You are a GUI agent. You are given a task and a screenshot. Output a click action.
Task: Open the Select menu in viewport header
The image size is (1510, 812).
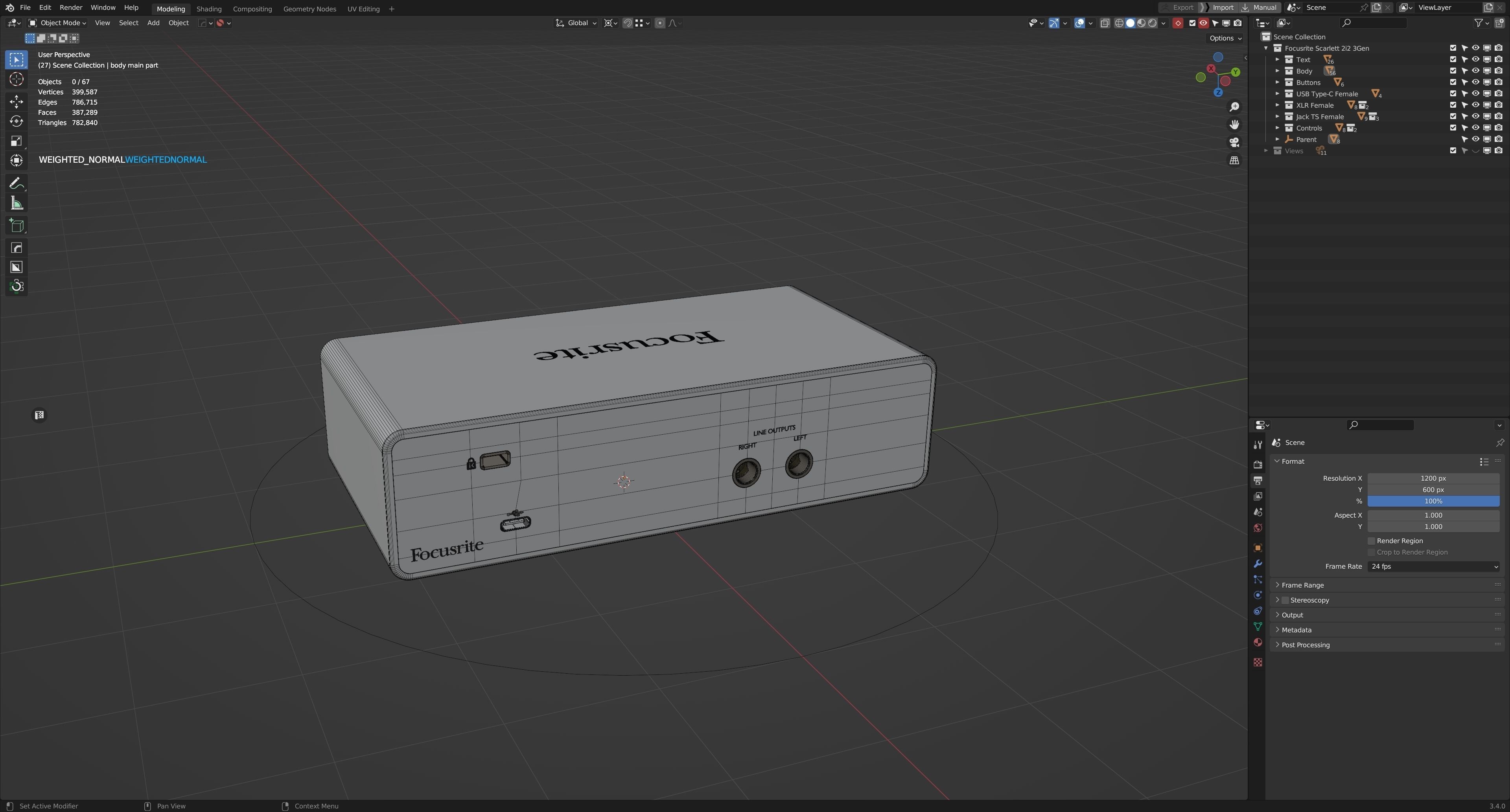coord(128,23)
